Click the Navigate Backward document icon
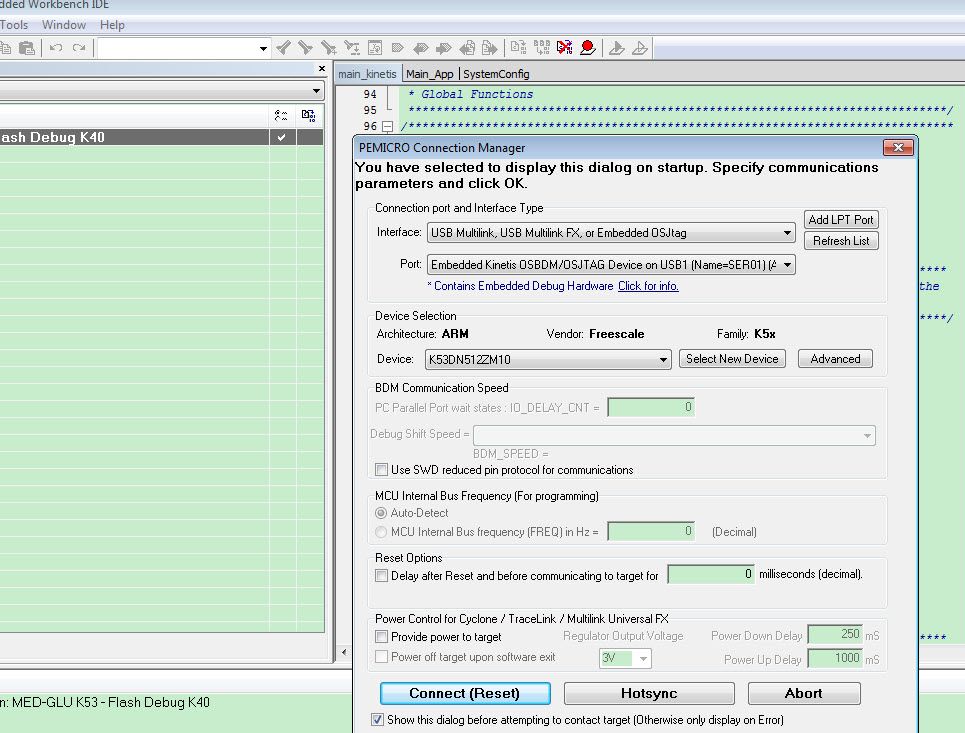Viewport: 965px width, 733px height. [467, 48]
